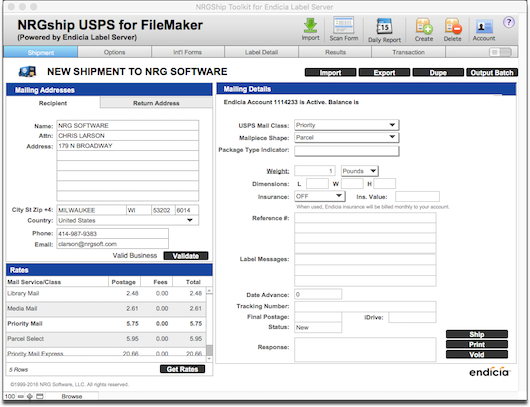Image resolution: width=530 pixels, height=407 pixels.
Task: Click the Ship button
Action: pos(477,334)
